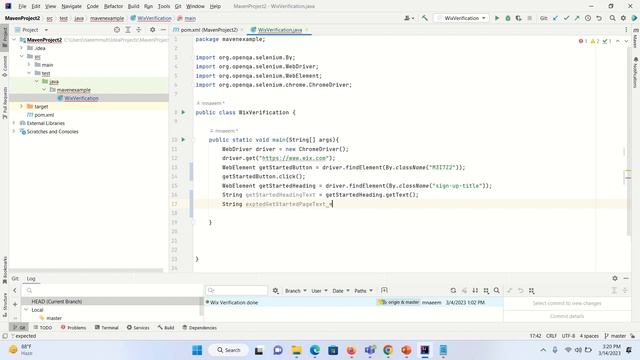Open the TODO tool window
The width and height of the screenshot is (640, 360).
43,327
